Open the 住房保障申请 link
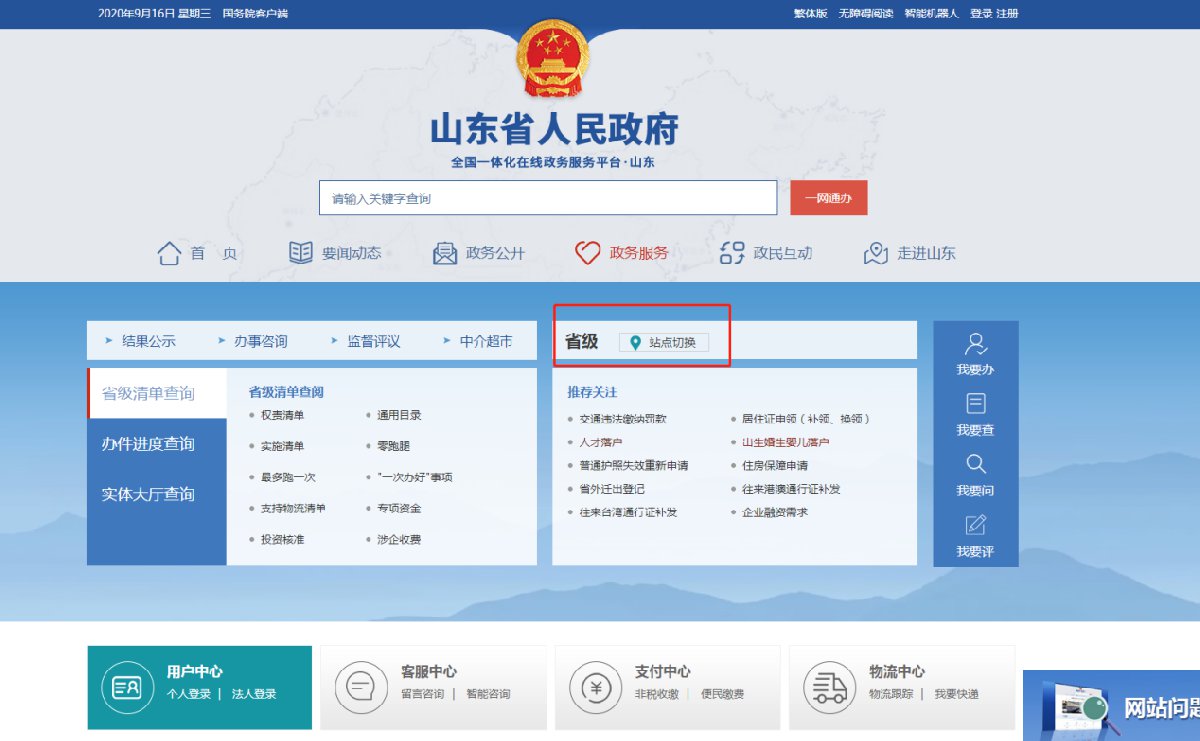 coord(774,465)
